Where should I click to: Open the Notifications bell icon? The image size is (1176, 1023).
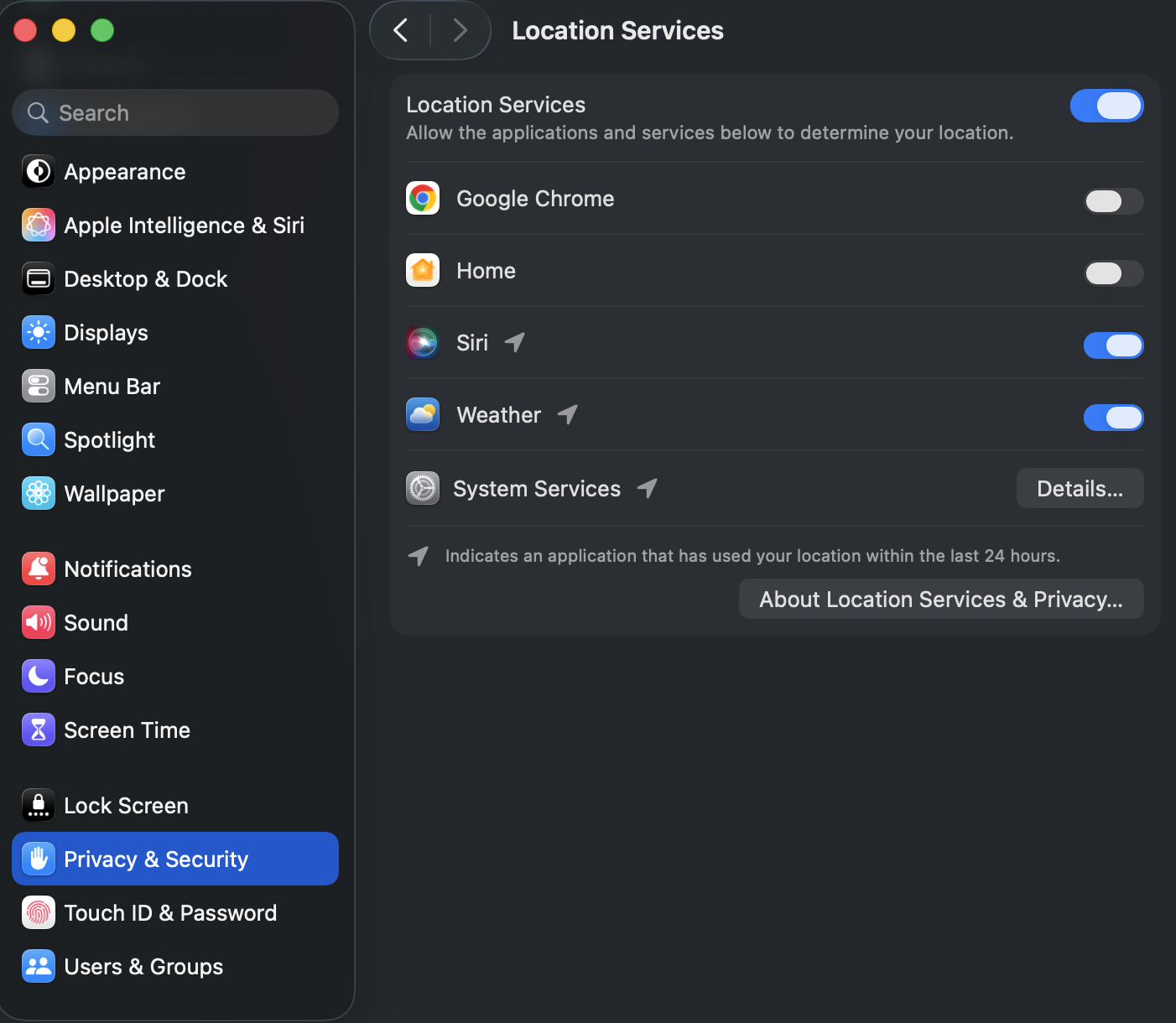[39, 569]
